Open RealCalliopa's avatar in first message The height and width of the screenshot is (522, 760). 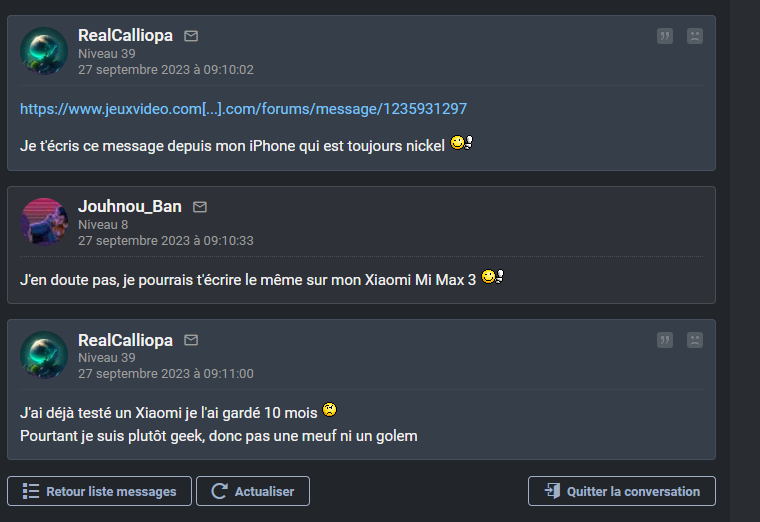point(44,51)
